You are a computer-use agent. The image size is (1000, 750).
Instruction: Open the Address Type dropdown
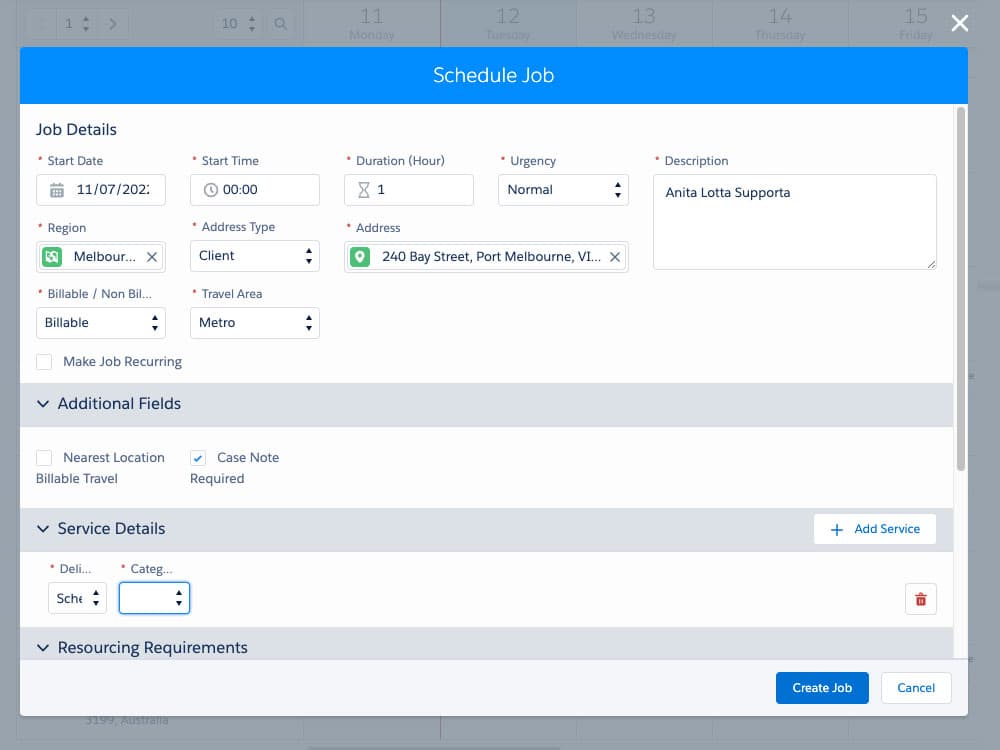(254, 256)
